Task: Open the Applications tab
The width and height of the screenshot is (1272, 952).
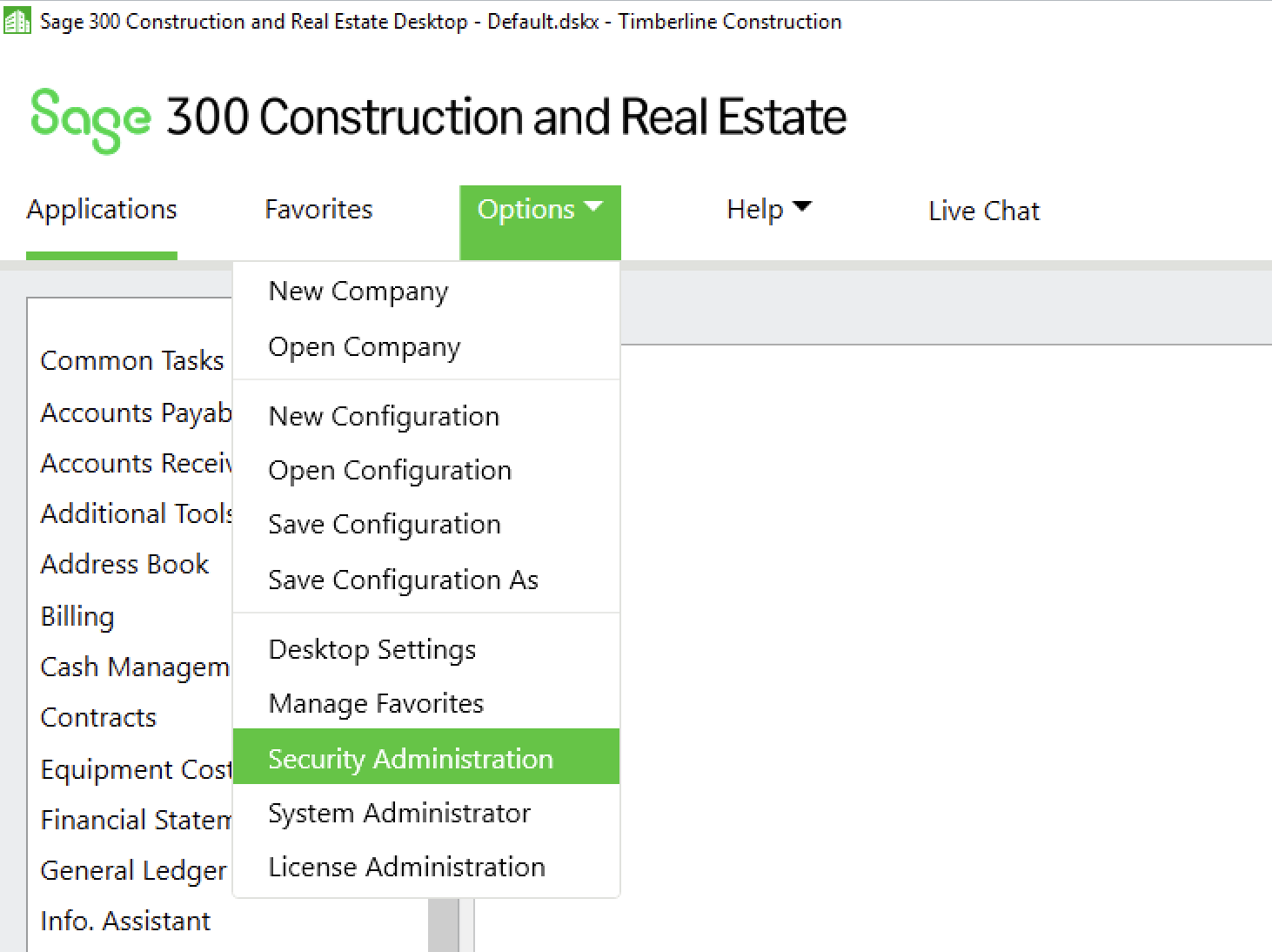Action: point(102,210)
